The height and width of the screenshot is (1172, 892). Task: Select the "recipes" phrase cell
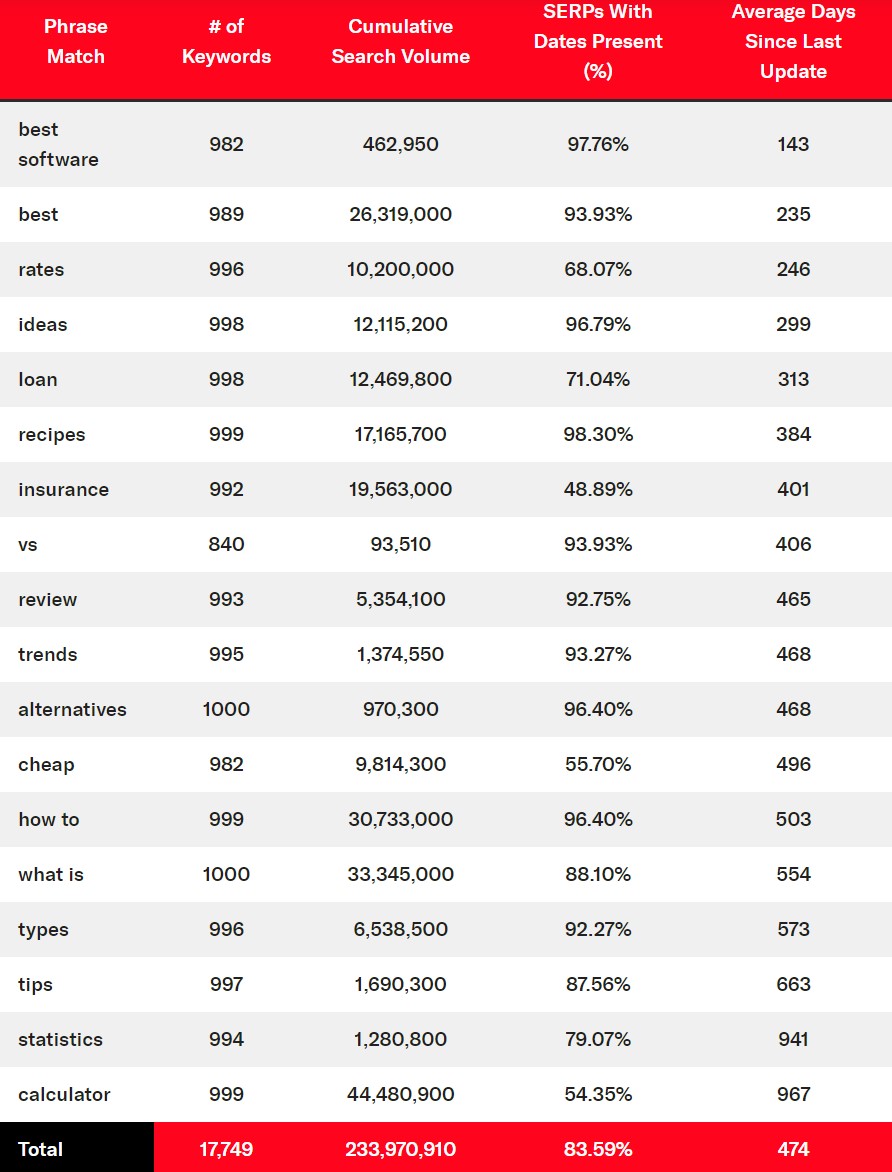52,434
